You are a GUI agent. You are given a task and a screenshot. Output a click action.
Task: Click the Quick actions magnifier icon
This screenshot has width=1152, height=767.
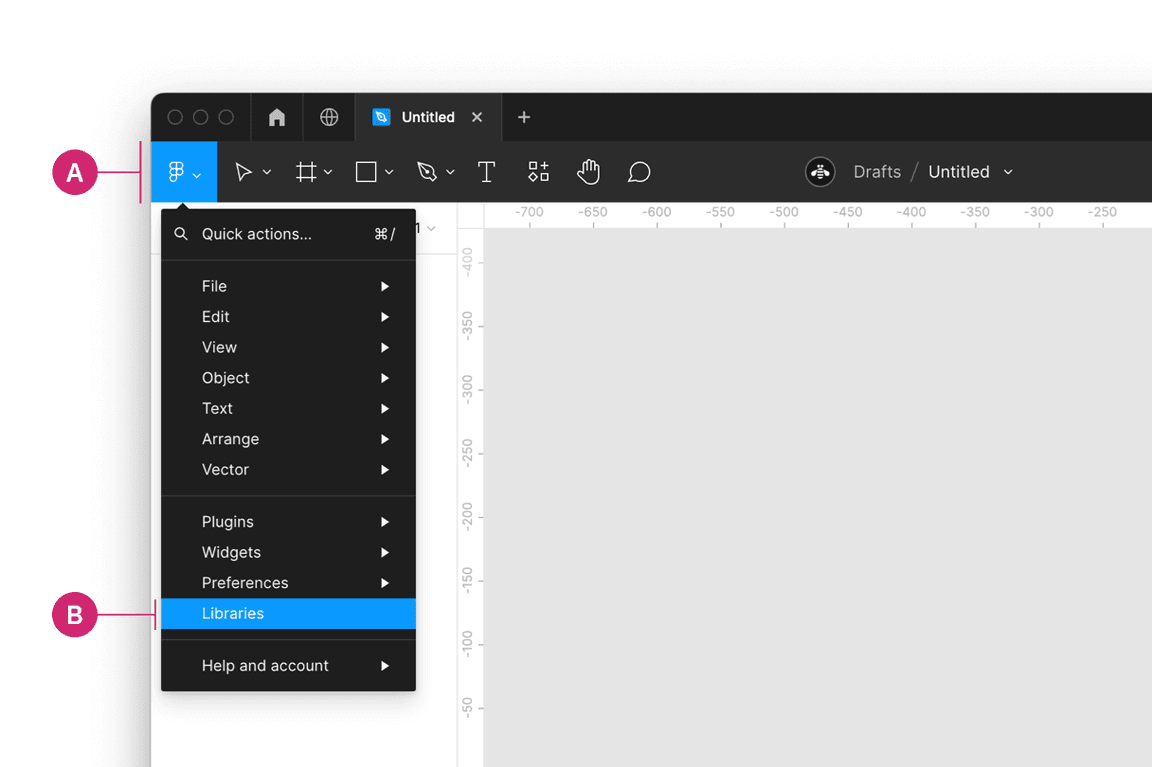coord(181,234)
